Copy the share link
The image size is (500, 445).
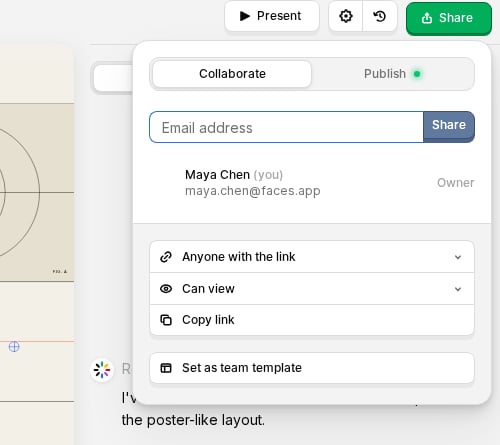point(312,320)
